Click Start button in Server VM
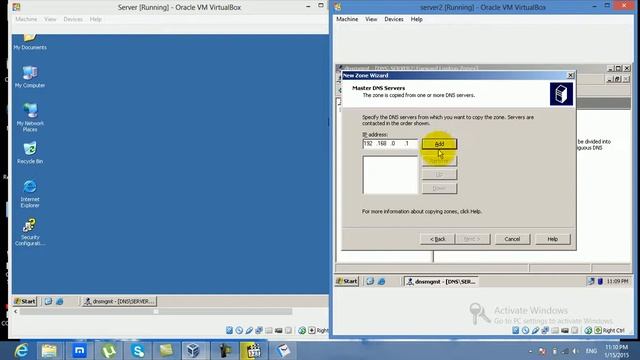Screen dimensions: 640x360 [x=25, y=301]
